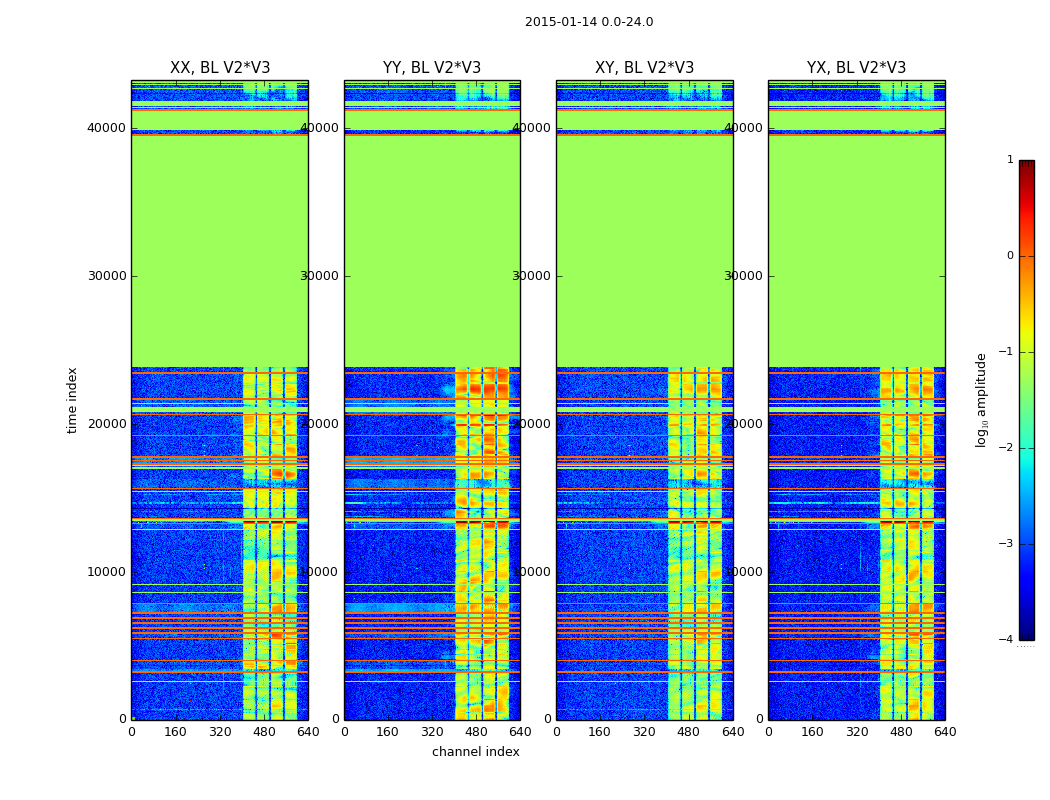Image resolution: width=1050 pixels, height=800 pixels.
Task: Click the log10 amplitude colorbar label
Action: [982, 400]
